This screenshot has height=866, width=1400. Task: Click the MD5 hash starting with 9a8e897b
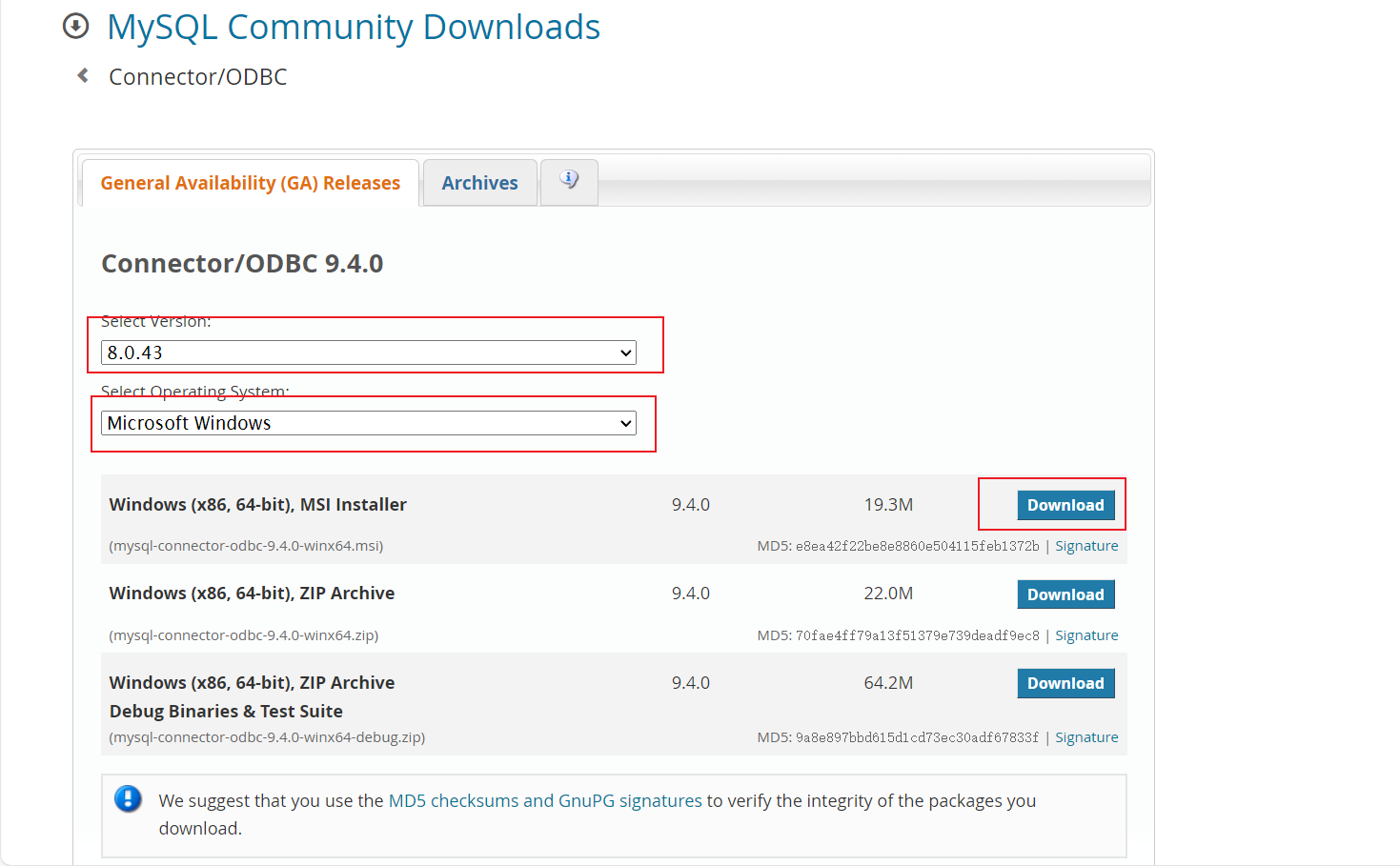(917, 737)
